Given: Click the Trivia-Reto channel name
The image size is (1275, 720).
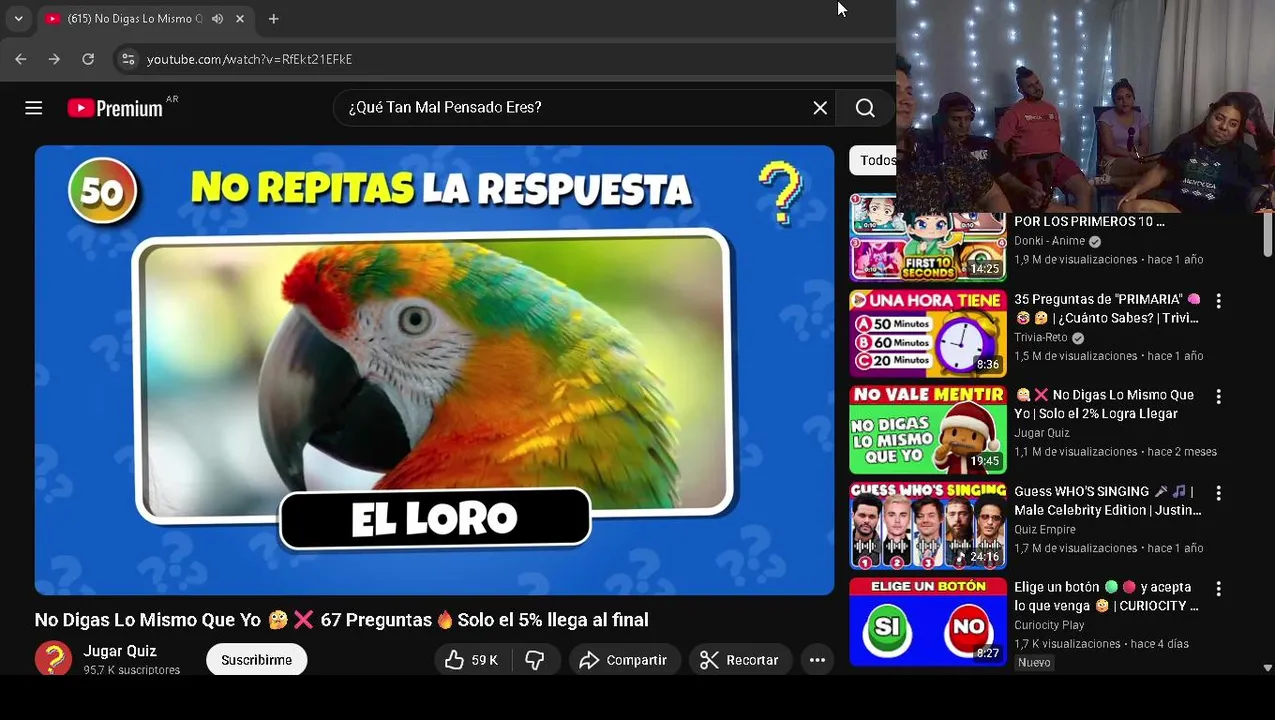Looking at the screenshot, I should tap(1041, 338).
